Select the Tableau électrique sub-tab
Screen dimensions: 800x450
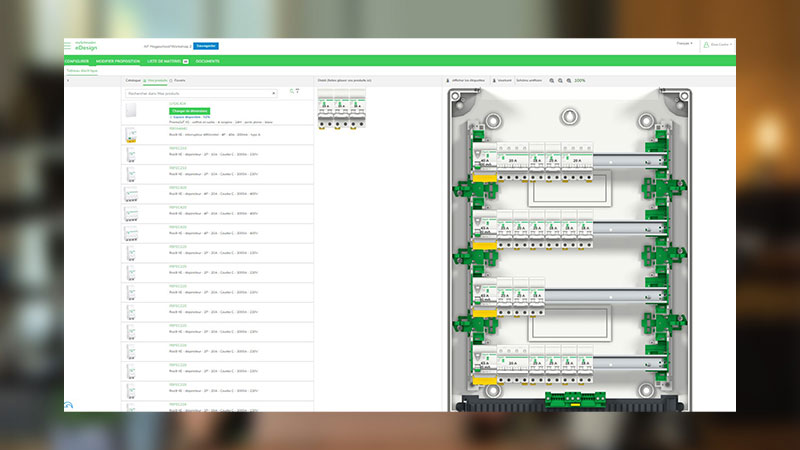[x=82, y=71]
